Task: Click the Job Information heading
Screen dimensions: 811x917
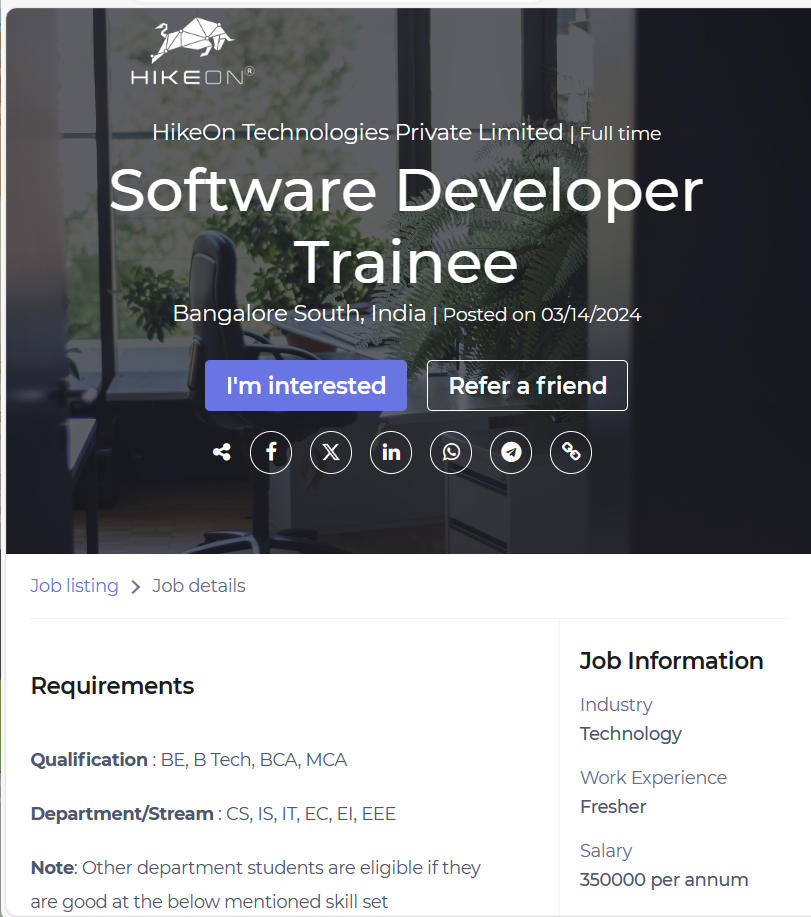Action: (x=671, y=661)
